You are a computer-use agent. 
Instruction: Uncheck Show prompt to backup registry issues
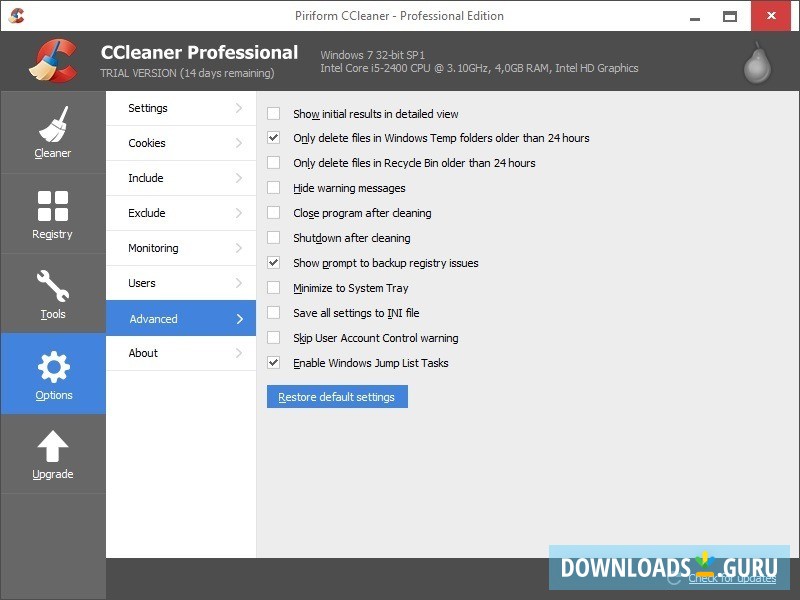pyautogui.click(x=273, y=263)
